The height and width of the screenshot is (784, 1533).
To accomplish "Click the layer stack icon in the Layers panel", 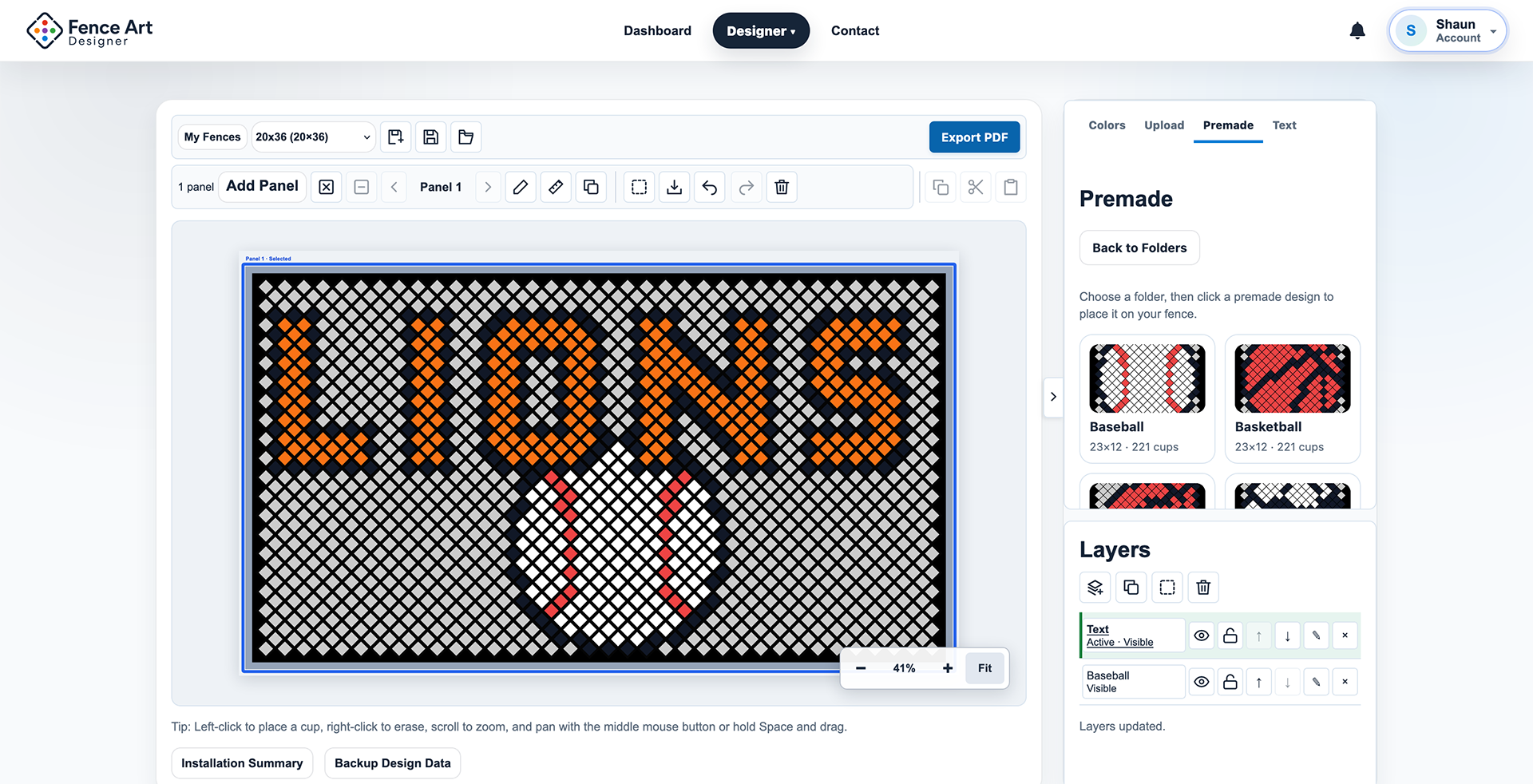I will pos(1095,588).
